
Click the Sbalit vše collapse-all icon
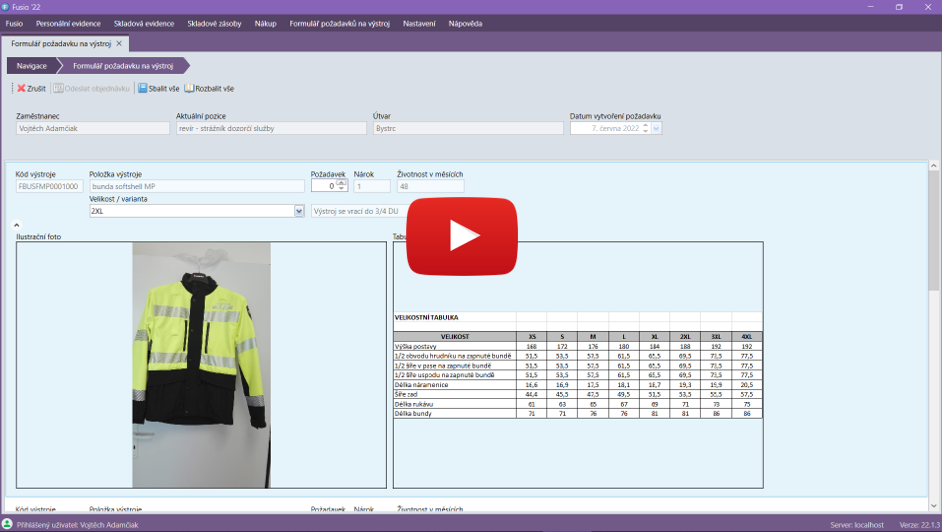click(142, 88)
